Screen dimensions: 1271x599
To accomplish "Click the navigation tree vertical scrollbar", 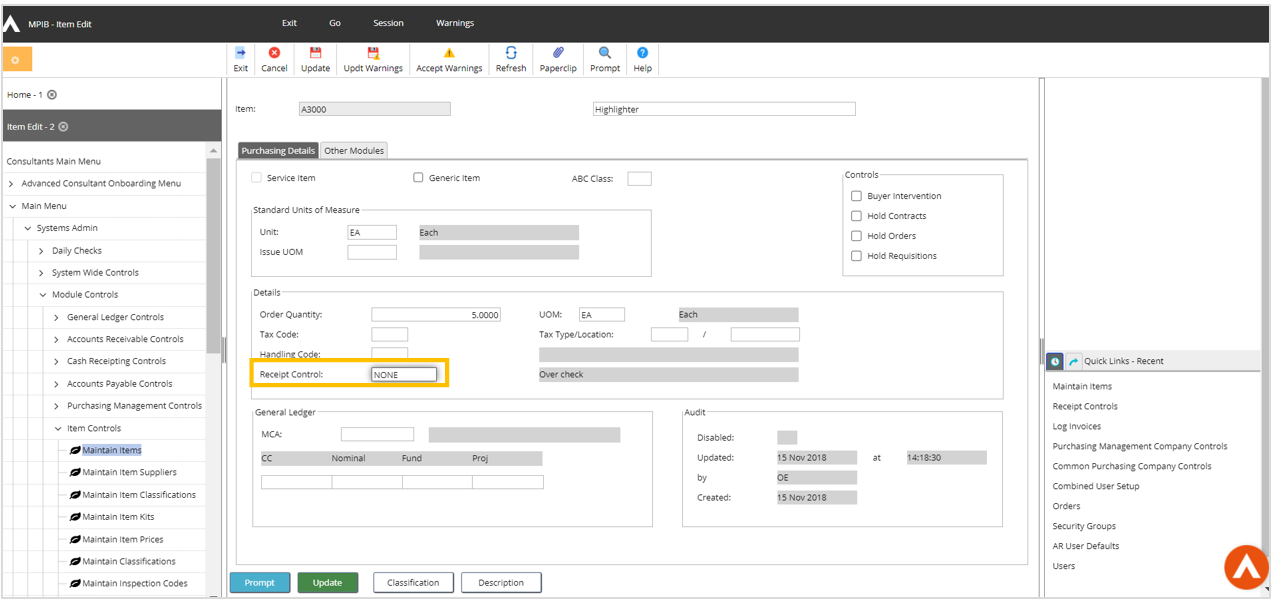I will click(213, 255).
